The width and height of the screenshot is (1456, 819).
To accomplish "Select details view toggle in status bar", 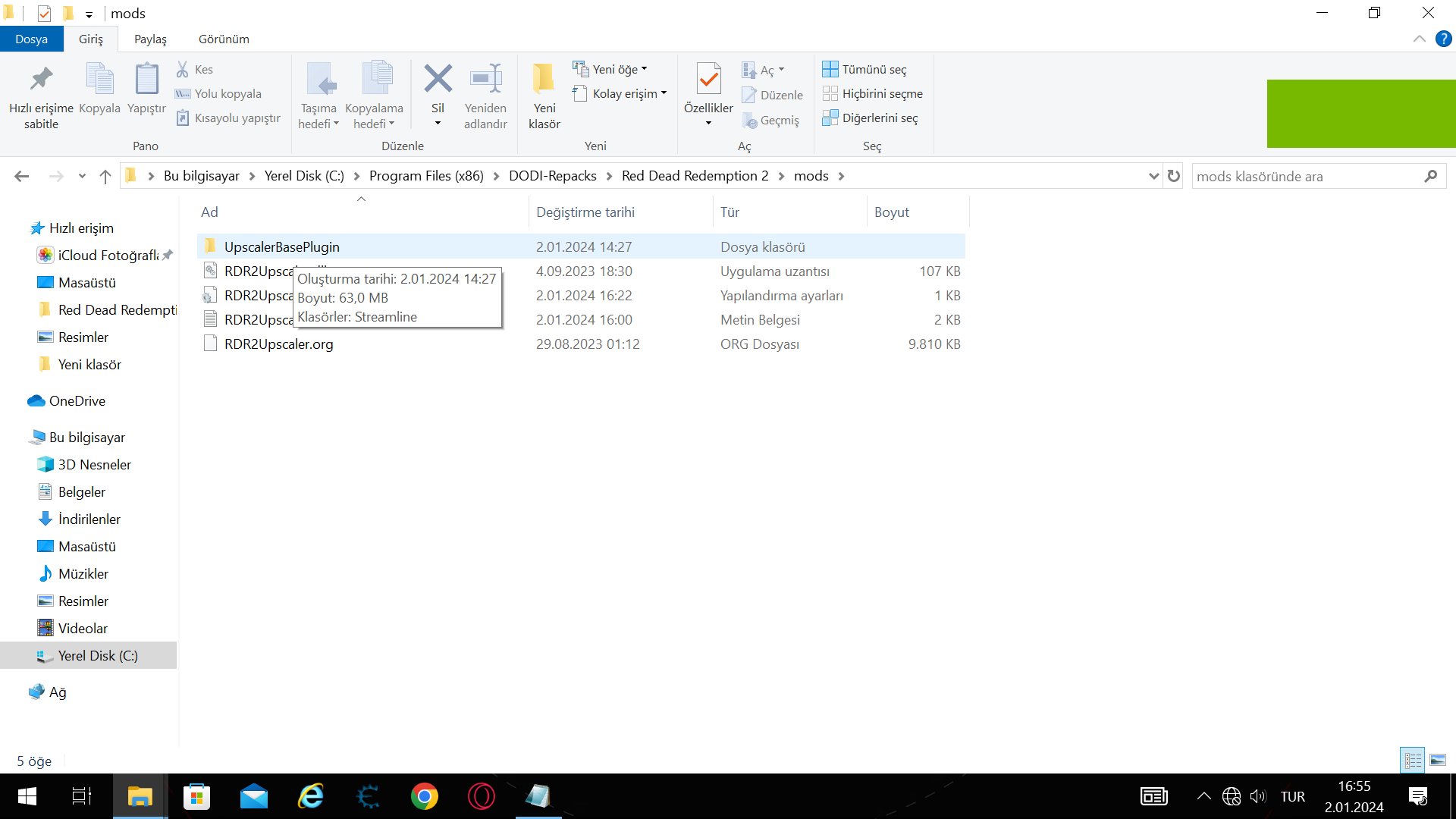I will point(1413,760).
